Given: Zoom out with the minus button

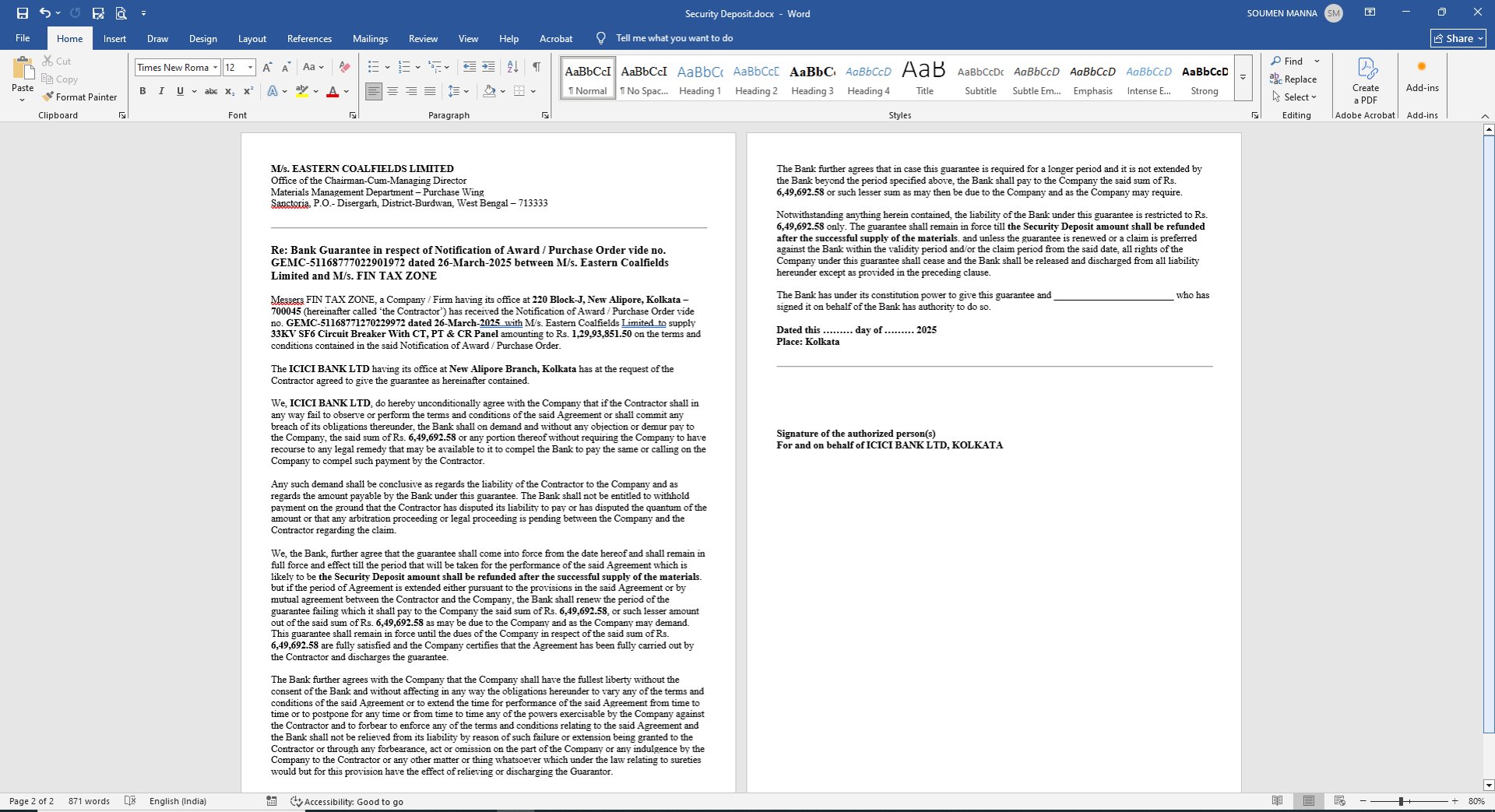Looking at the screenshot, I should pos(1363,801).
